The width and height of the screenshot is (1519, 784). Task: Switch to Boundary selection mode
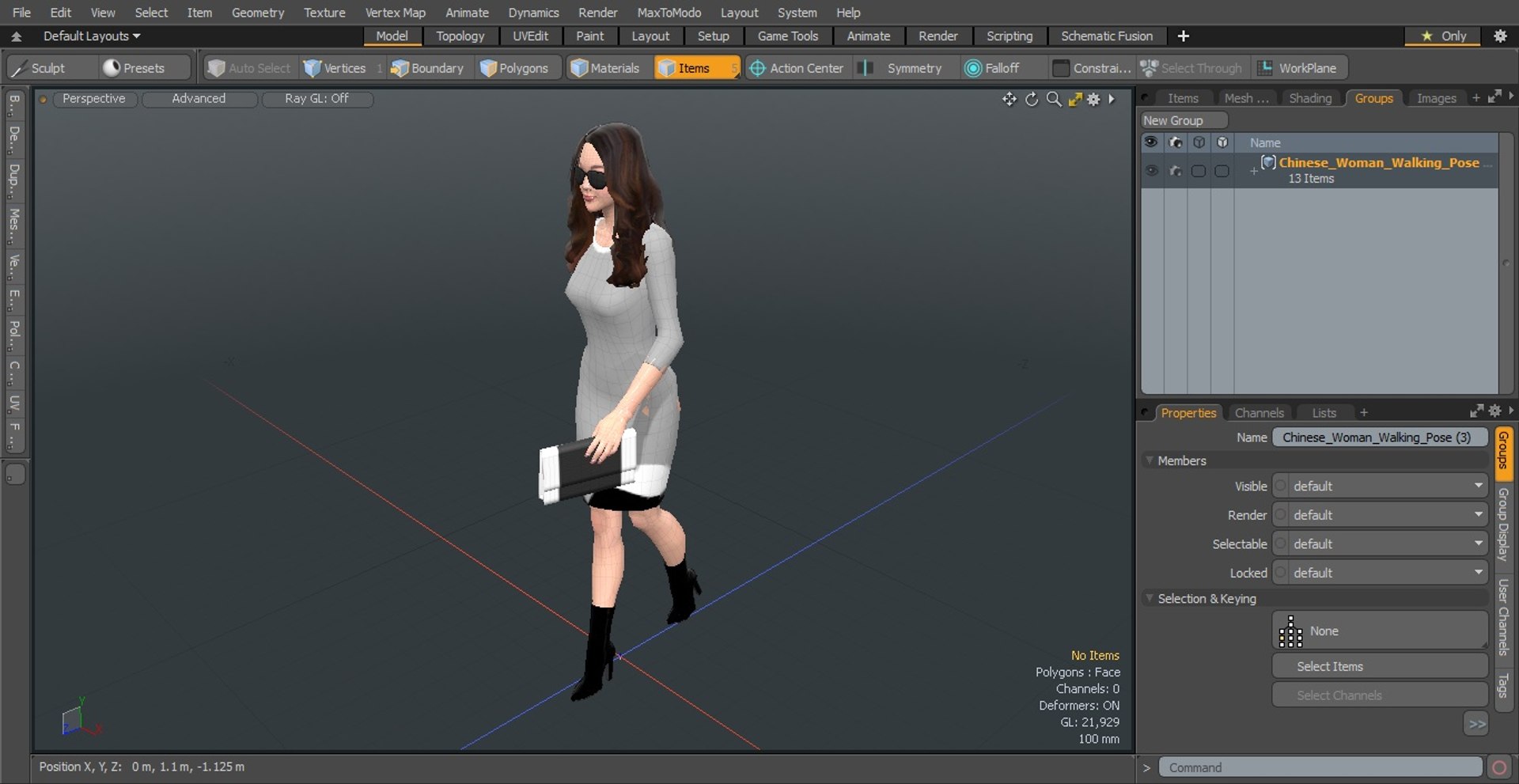click(x=427, y=68)
